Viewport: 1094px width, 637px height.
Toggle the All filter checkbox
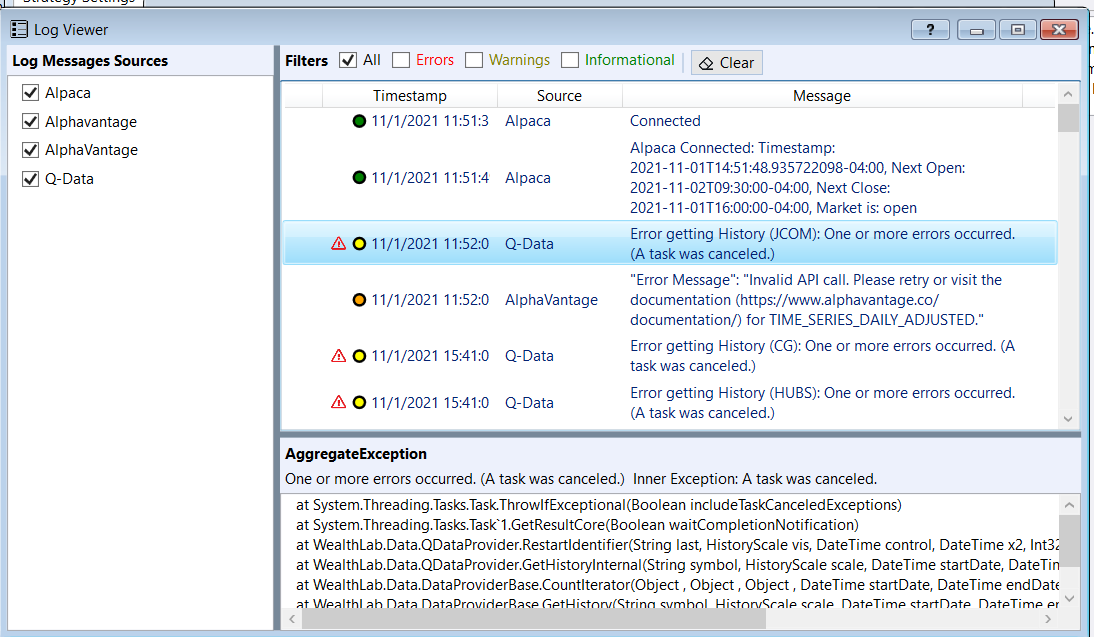347,60
